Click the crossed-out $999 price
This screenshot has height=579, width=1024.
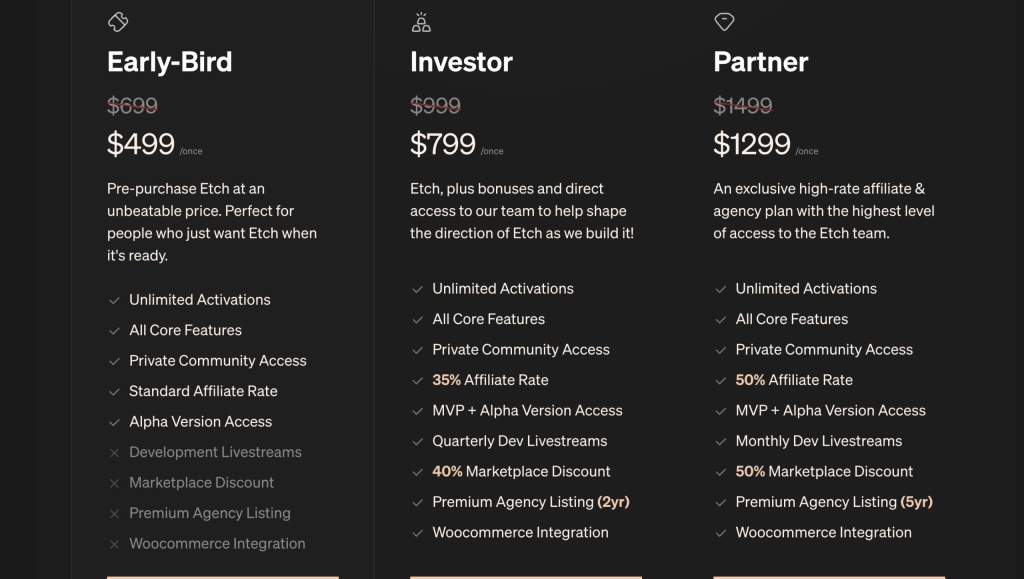[x=436, y=105]
